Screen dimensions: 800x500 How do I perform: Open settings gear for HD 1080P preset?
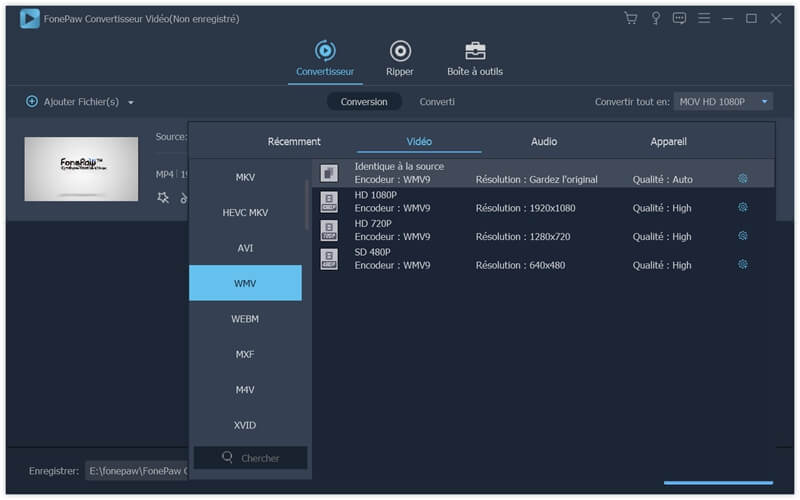[743, 207]
